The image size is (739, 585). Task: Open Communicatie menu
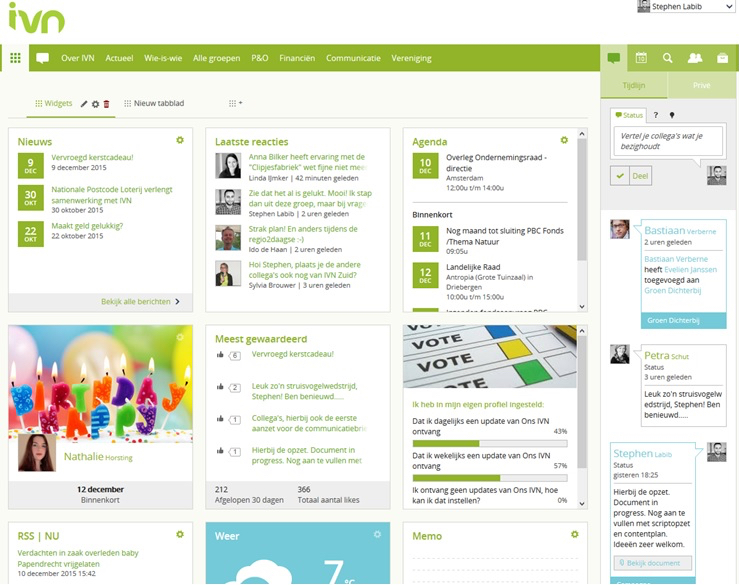353,58
